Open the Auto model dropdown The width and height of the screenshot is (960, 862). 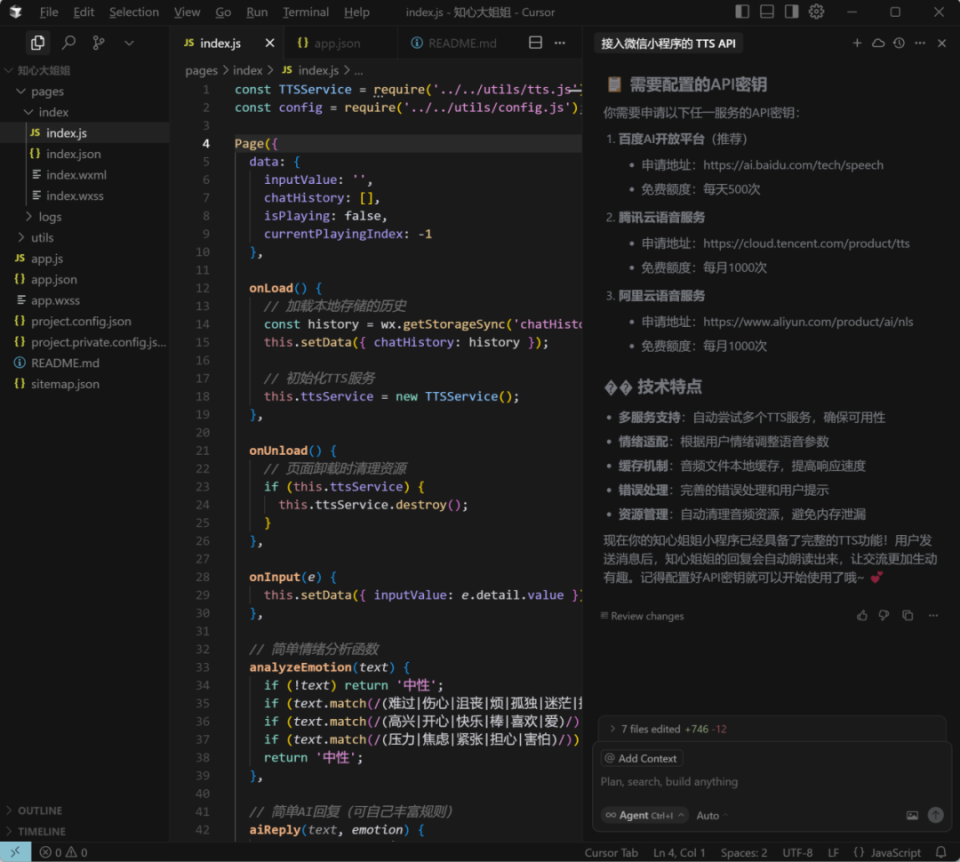pos(712,815)
